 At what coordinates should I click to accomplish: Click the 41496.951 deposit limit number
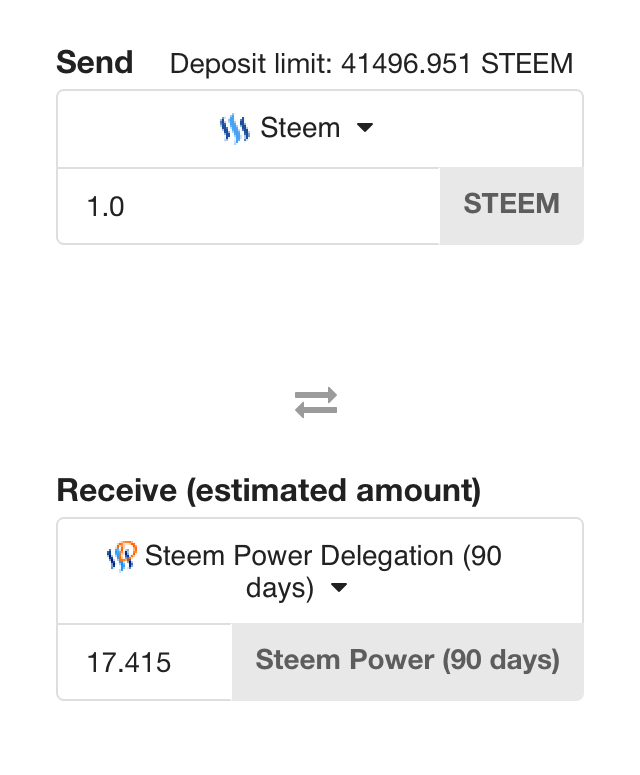[x=408, y=65]
